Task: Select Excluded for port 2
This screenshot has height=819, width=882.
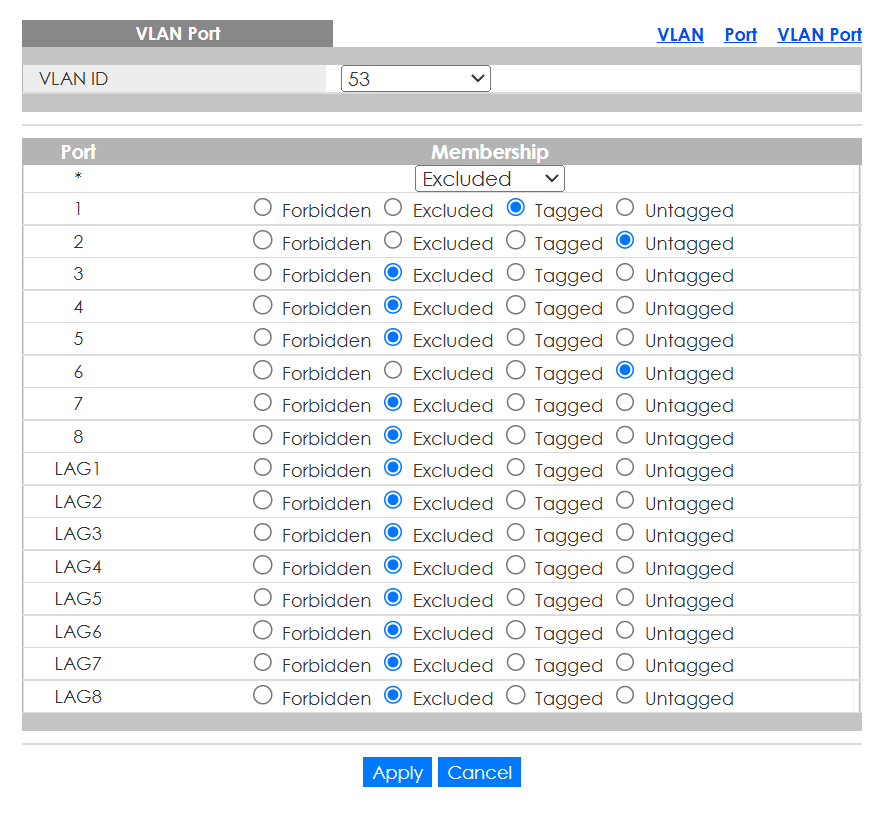Action: point(393,240)
